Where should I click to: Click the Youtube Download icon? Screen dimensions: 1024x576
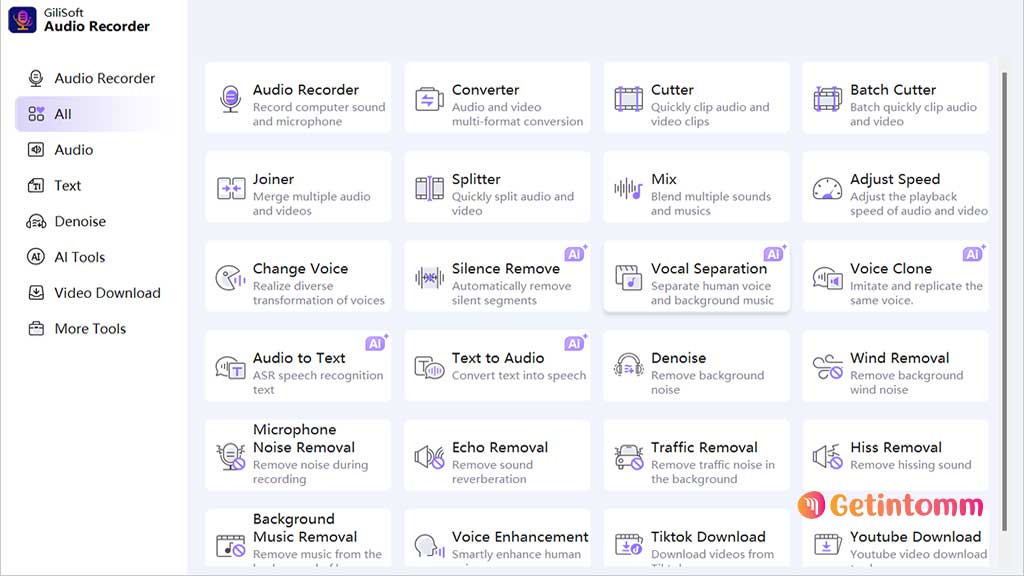(827, 544)
